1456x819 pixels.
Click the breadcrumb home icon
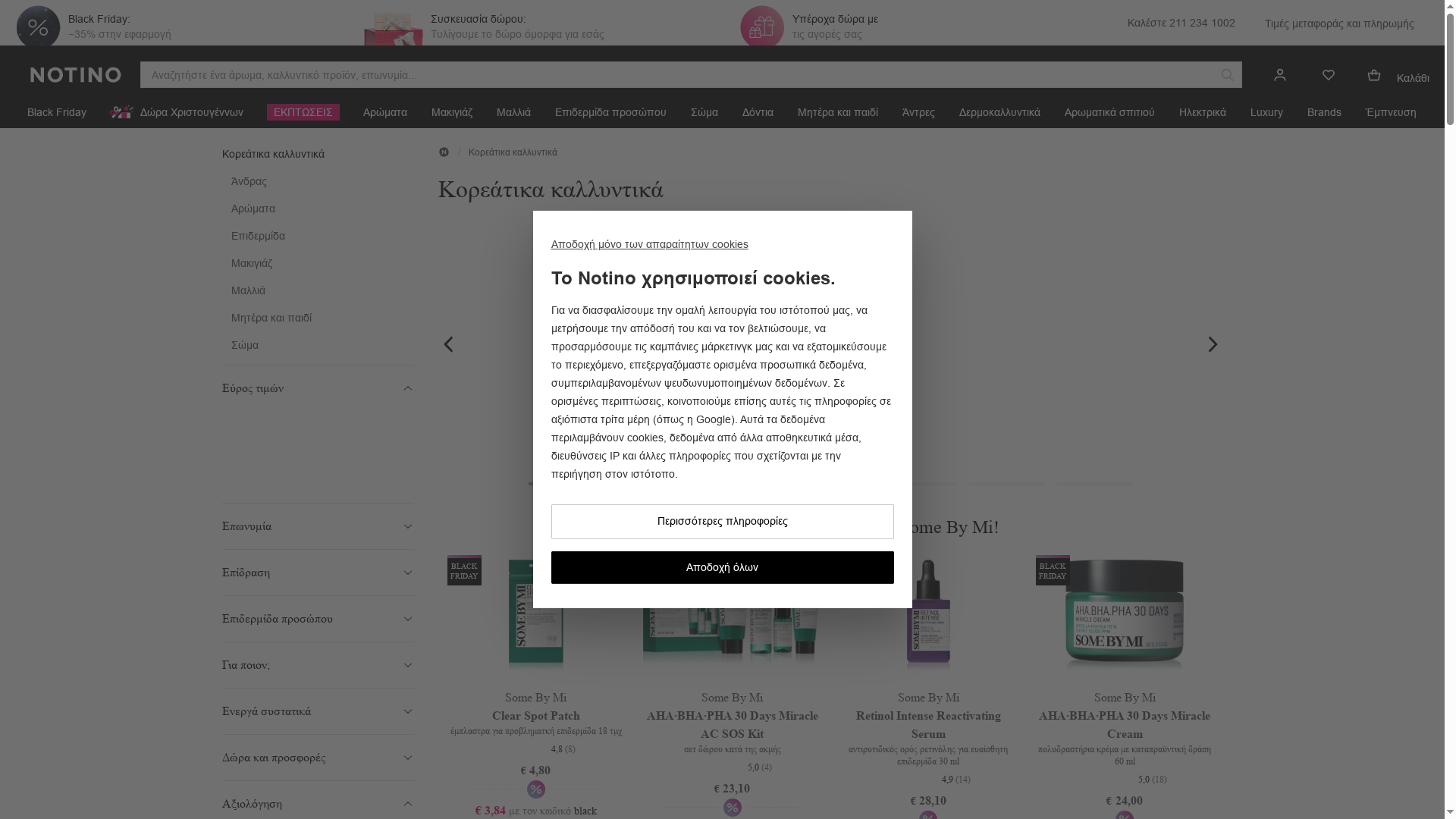[x=444, y=152]
